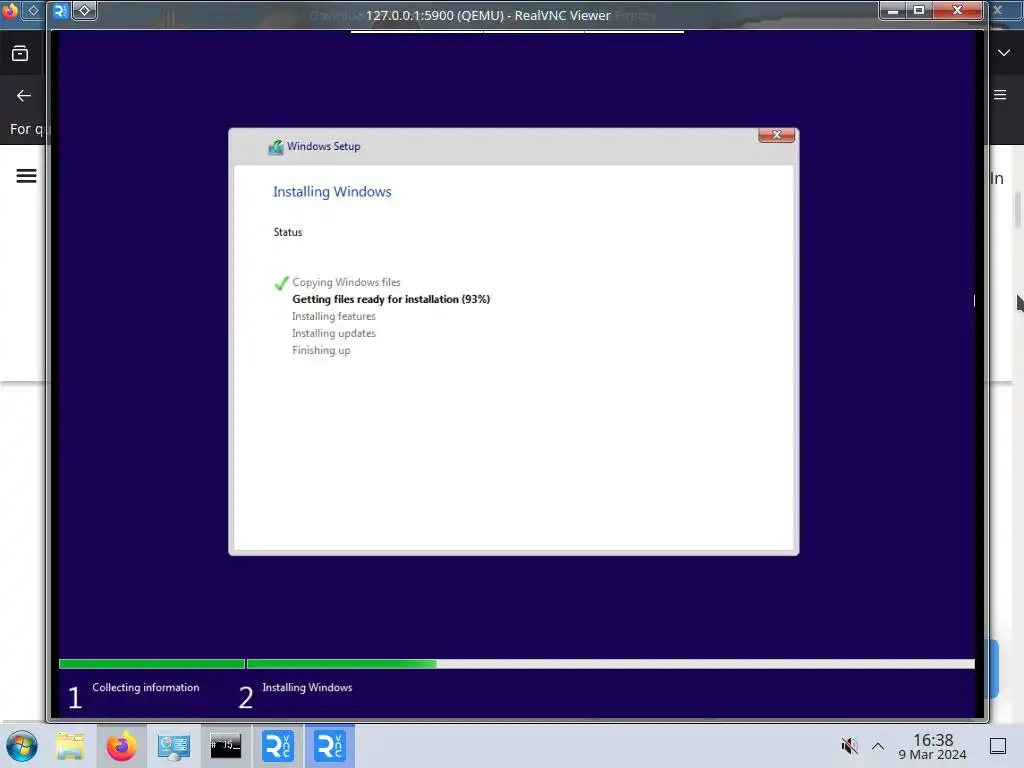Open Firefox application menu on right

[1000, 95]
